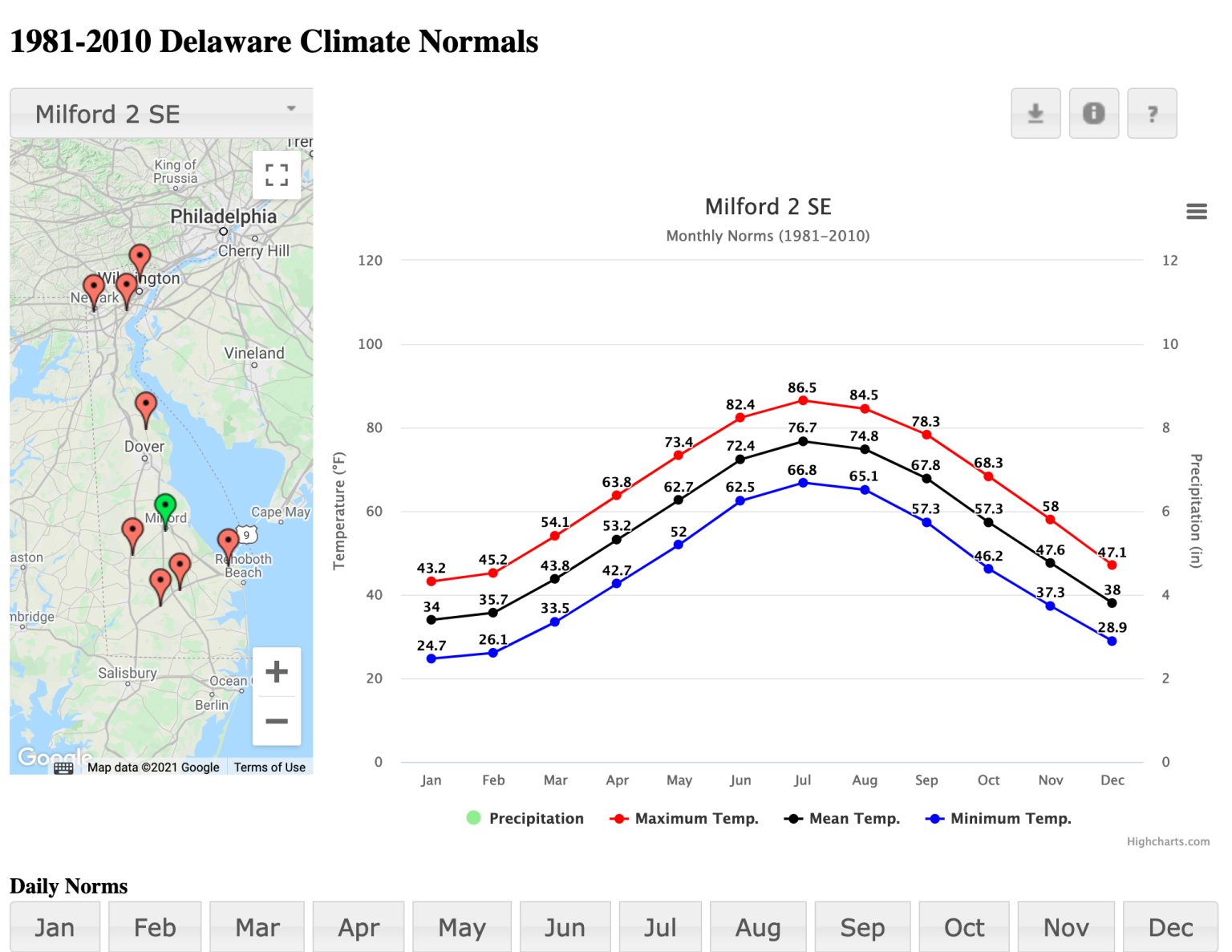1232x952 pixels.
Task: Open the station information icon
Action: tap(1093, 113)
